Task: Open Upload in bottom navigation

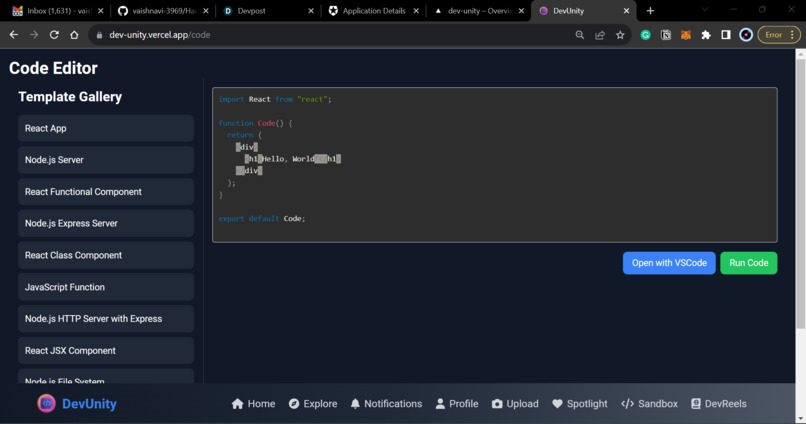Action: pos(515,404)
